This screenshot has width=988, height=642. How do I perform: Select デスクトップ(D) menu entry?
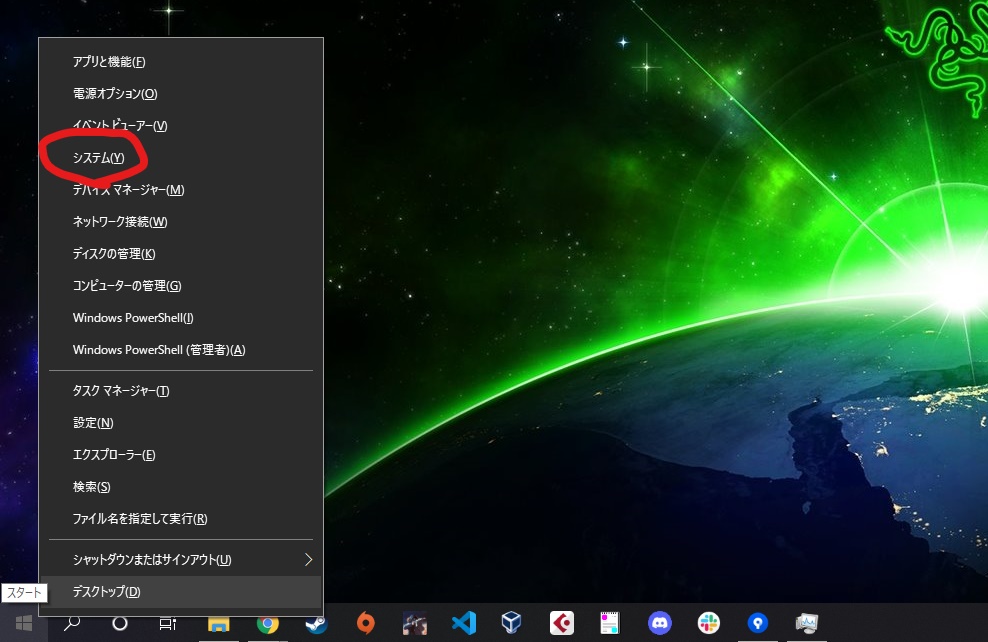pos(180,592)
